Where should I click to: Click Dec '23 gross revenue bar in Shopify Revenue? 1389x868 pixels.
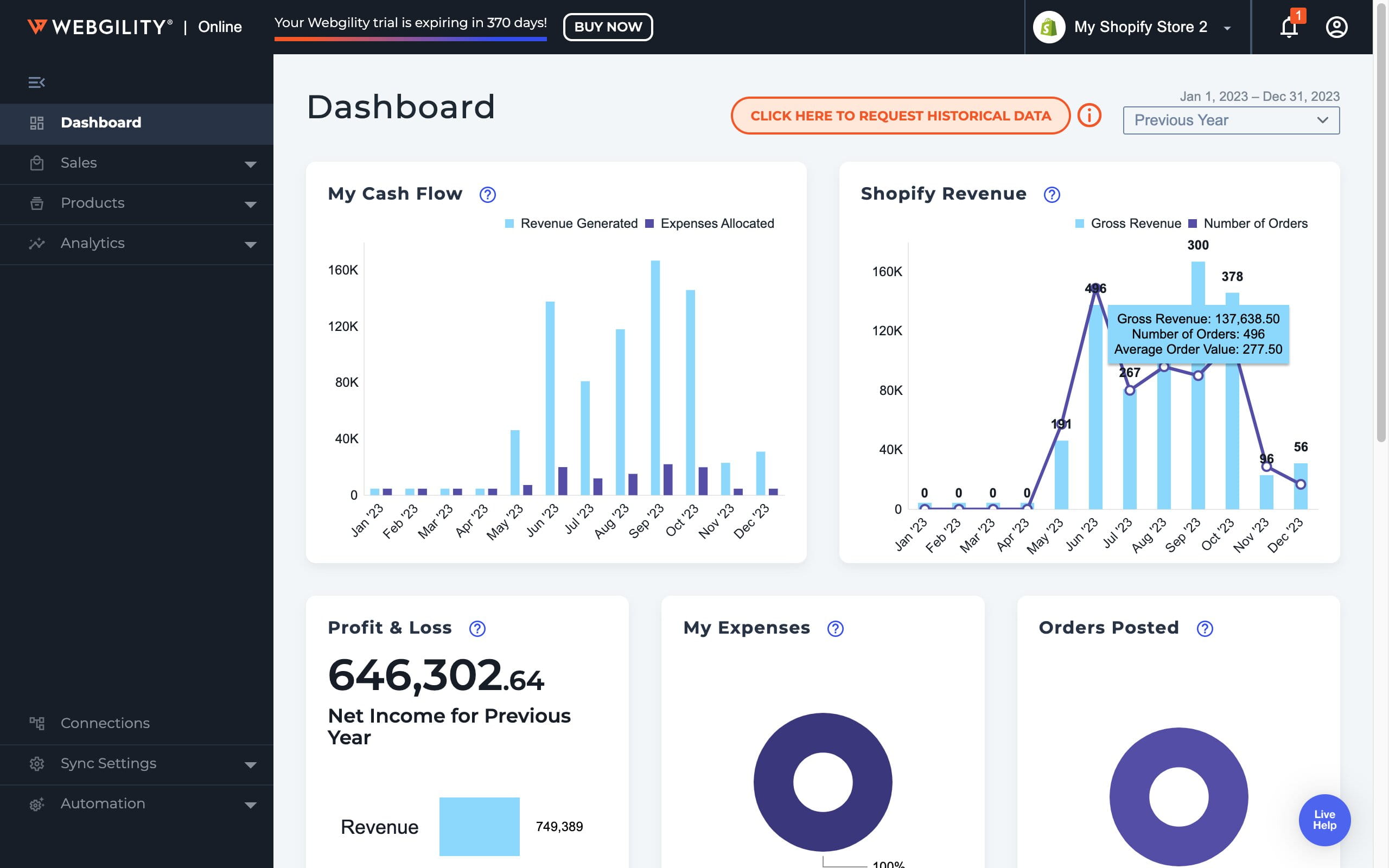tap(1301, 486)
